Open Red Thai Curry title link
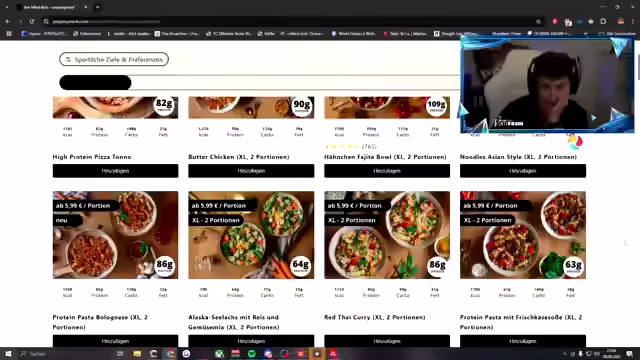 375,317
